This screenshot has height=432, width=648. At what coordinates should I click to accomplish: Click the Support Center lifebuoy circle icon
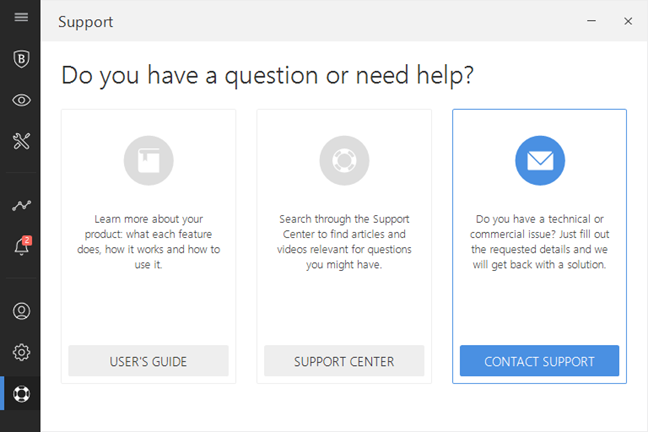click(x=344, y=160)
